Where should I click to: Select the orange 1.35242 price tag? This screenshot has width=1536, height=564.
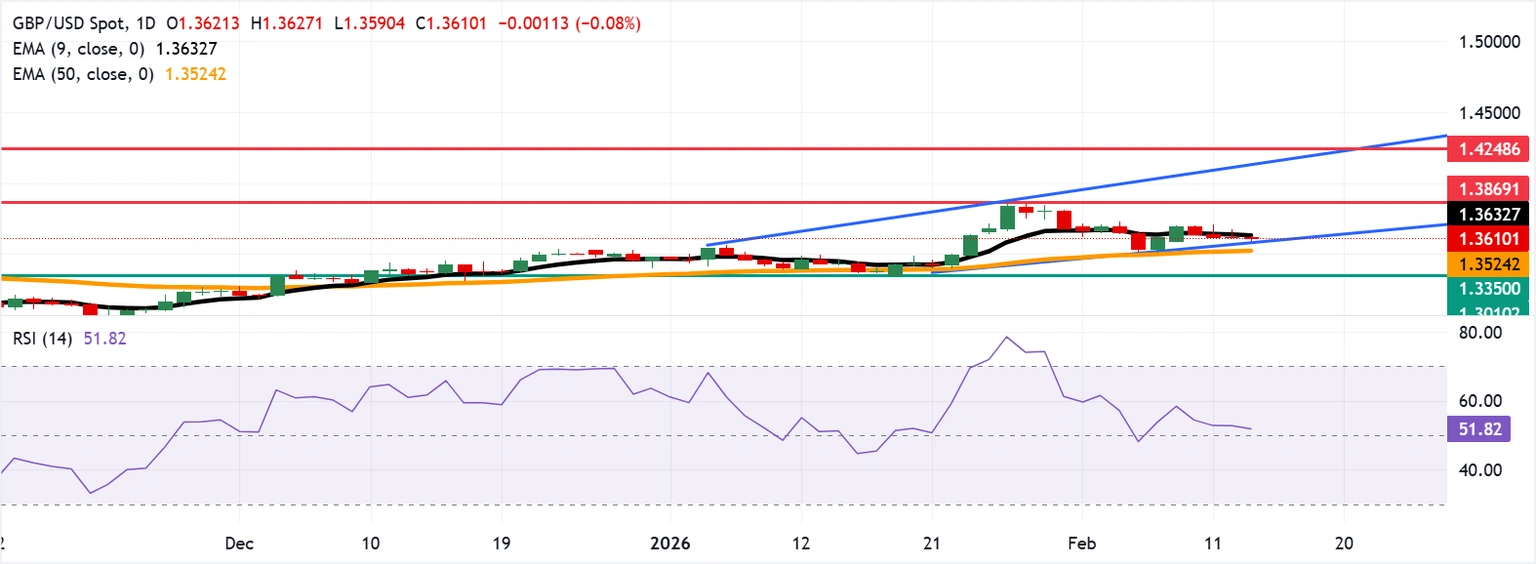pyautogui.click(x=1478, y=264)
